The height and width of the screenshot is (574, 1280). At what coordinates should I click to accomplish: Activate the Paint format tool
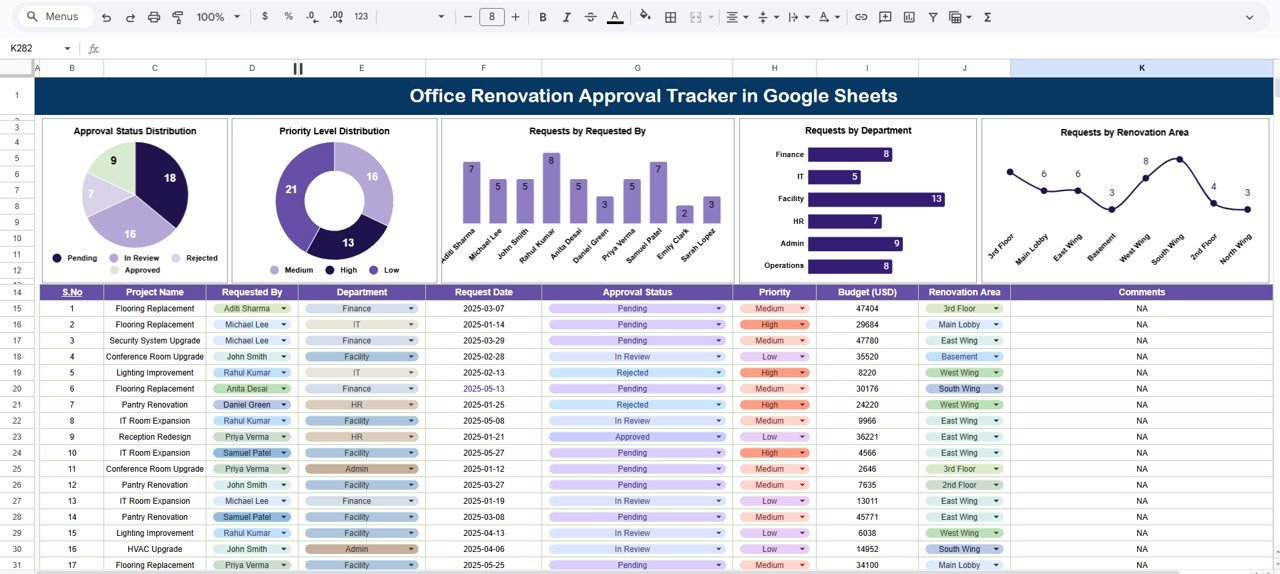click(x=178, y=17)
